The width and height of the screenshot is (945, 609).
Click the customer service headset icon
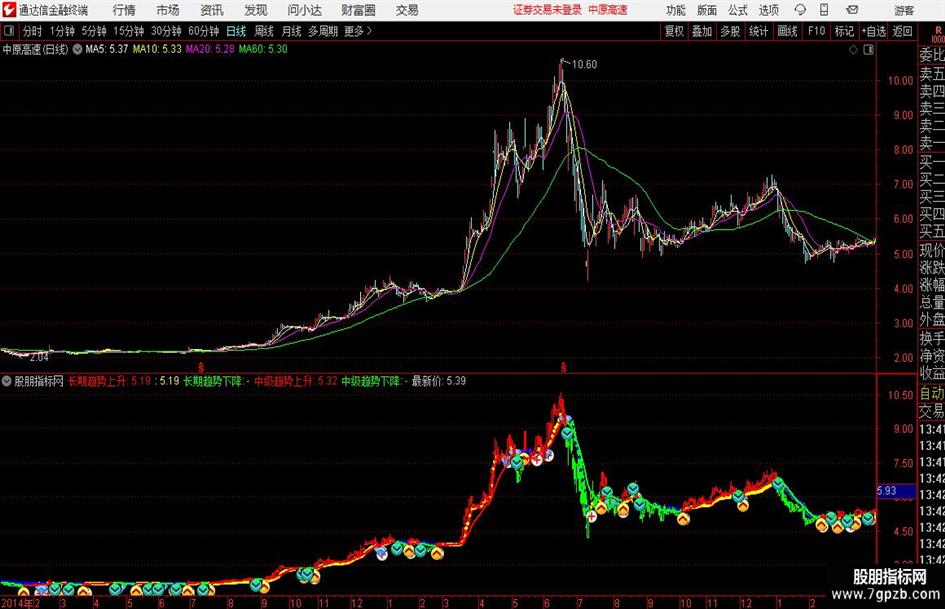pyautogui.click(x=800, y=10)
